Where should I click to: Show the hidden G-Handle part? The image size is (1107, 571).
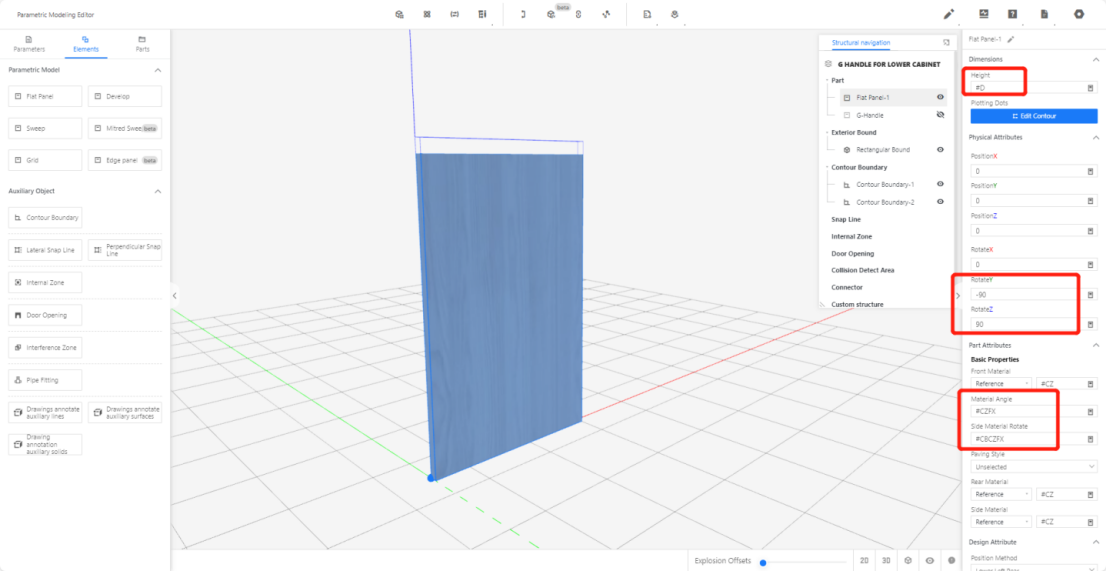(x=940, y=115)
